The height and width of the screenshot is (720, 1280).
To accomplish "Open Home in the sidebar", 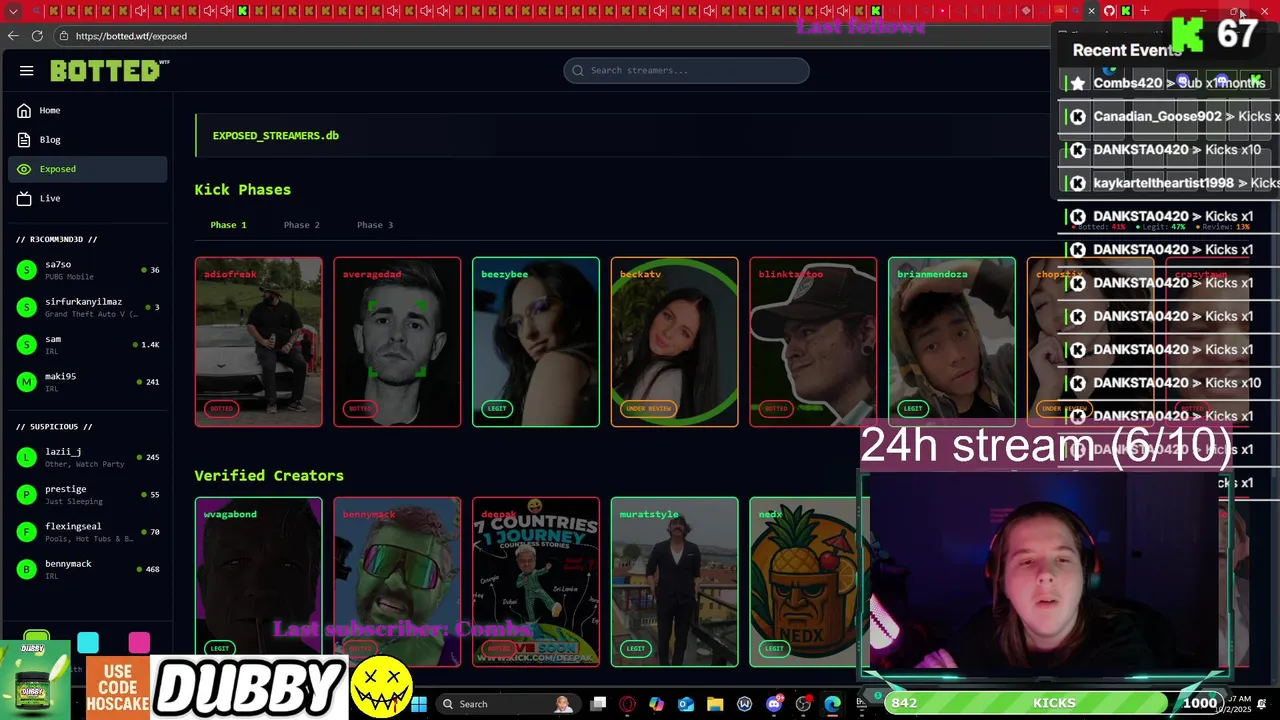I will pos(88,110).
